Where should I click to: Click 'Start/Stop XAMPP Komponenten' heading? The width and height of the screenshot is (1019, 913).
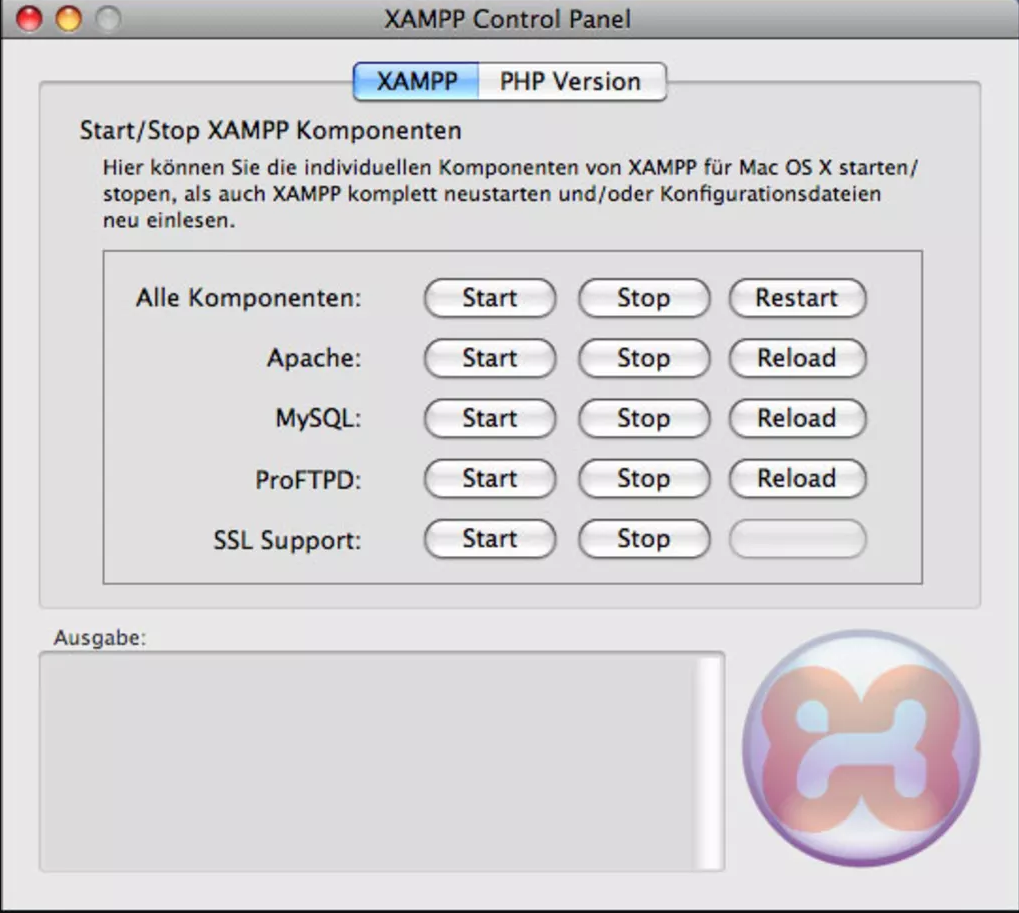click(270, 131)
